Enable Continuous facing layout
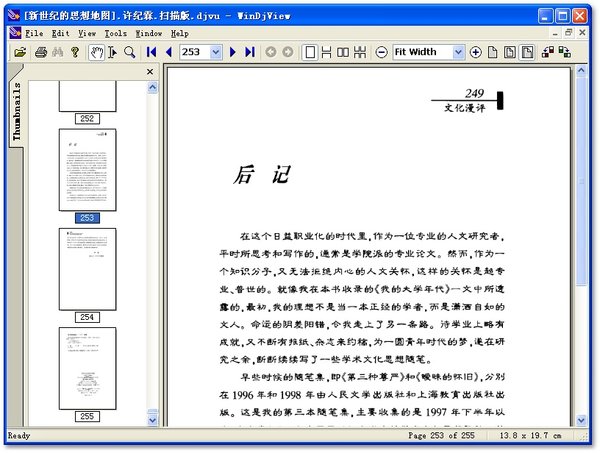The image size is (600, 453). pos(360,52)
